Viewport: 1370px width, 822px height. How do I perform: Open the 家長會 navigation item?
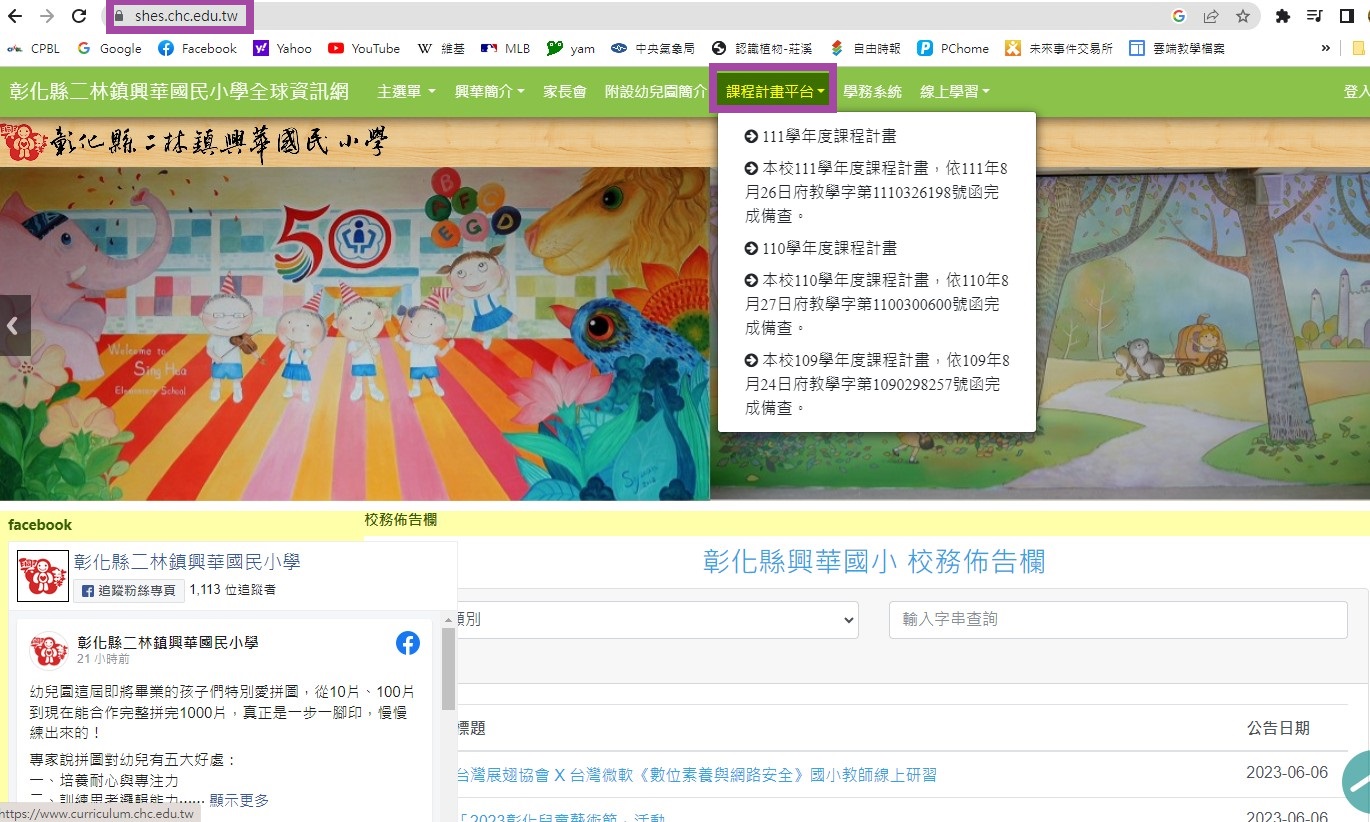[x=564, y=91]
